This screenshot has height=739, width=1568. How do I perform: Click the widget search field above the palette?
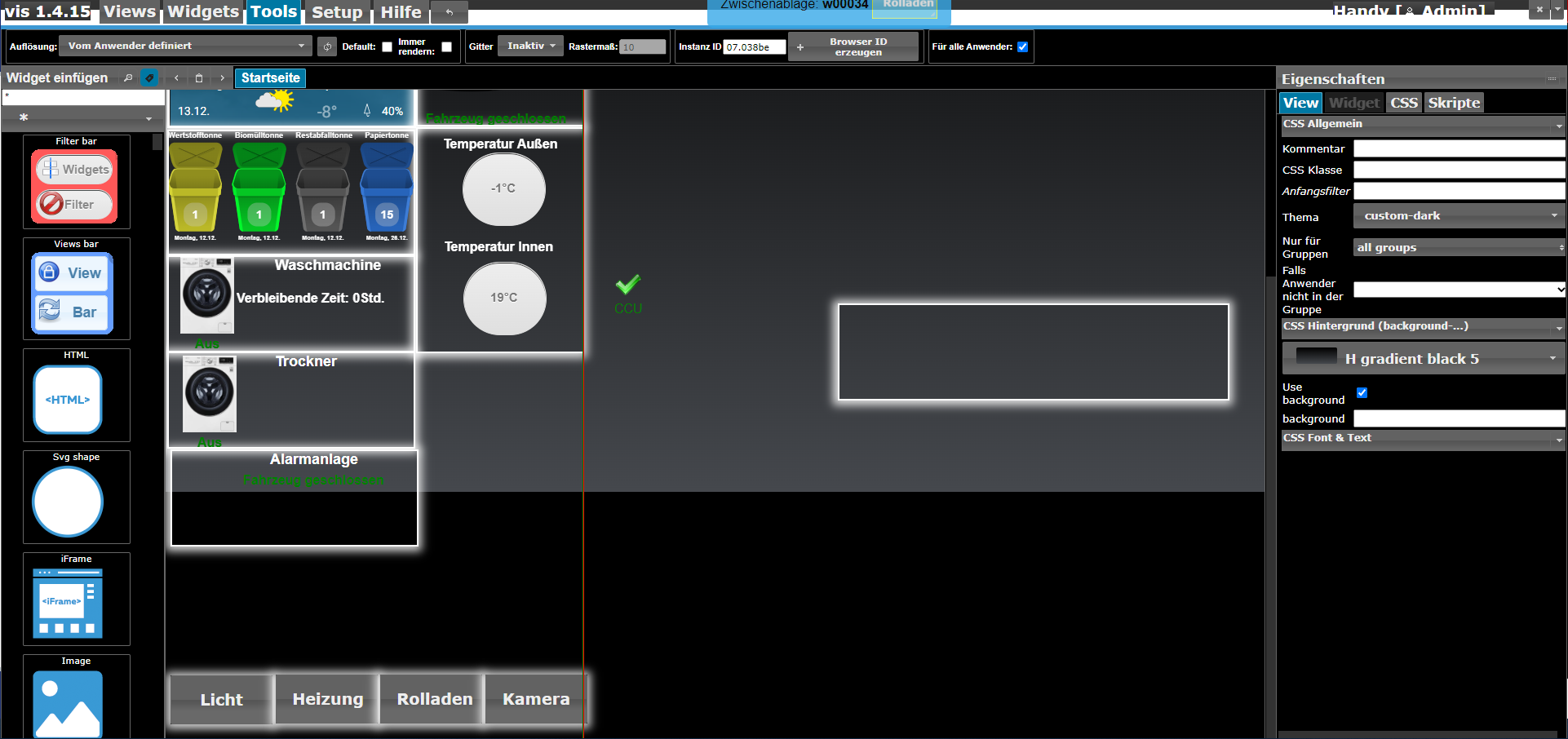click(x=83, y=97)
